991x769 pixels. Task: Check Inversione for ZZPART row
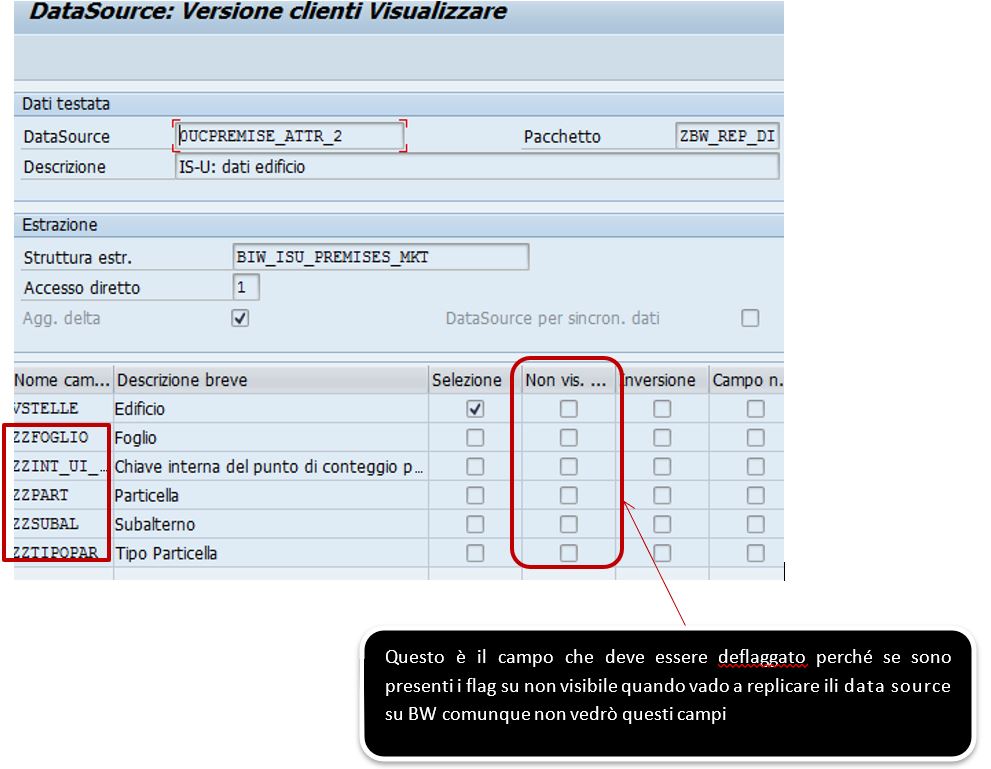click(662, 495)
